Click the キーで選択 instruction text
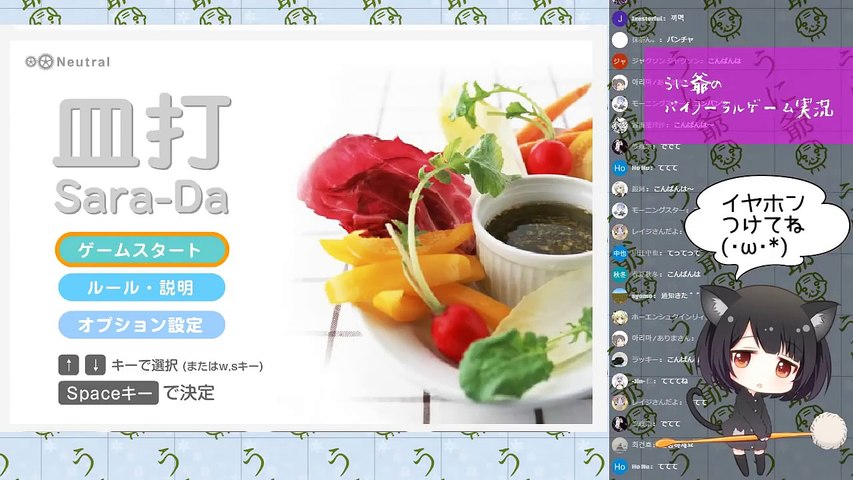This screenshot has width=853, height=480. pos(146,365)
